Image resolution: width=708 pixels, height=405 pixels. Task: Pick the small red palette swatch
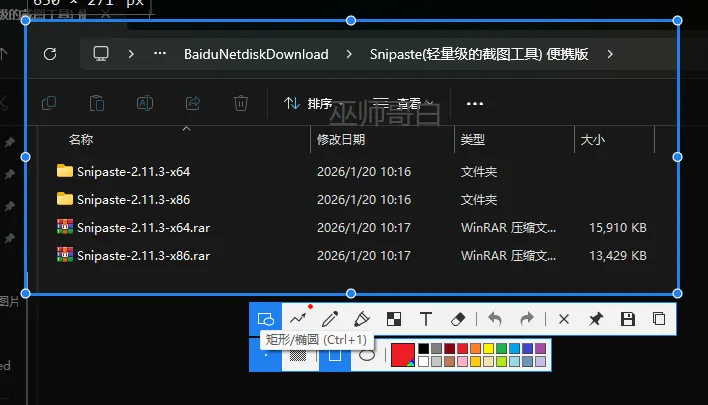click(462, 349)
